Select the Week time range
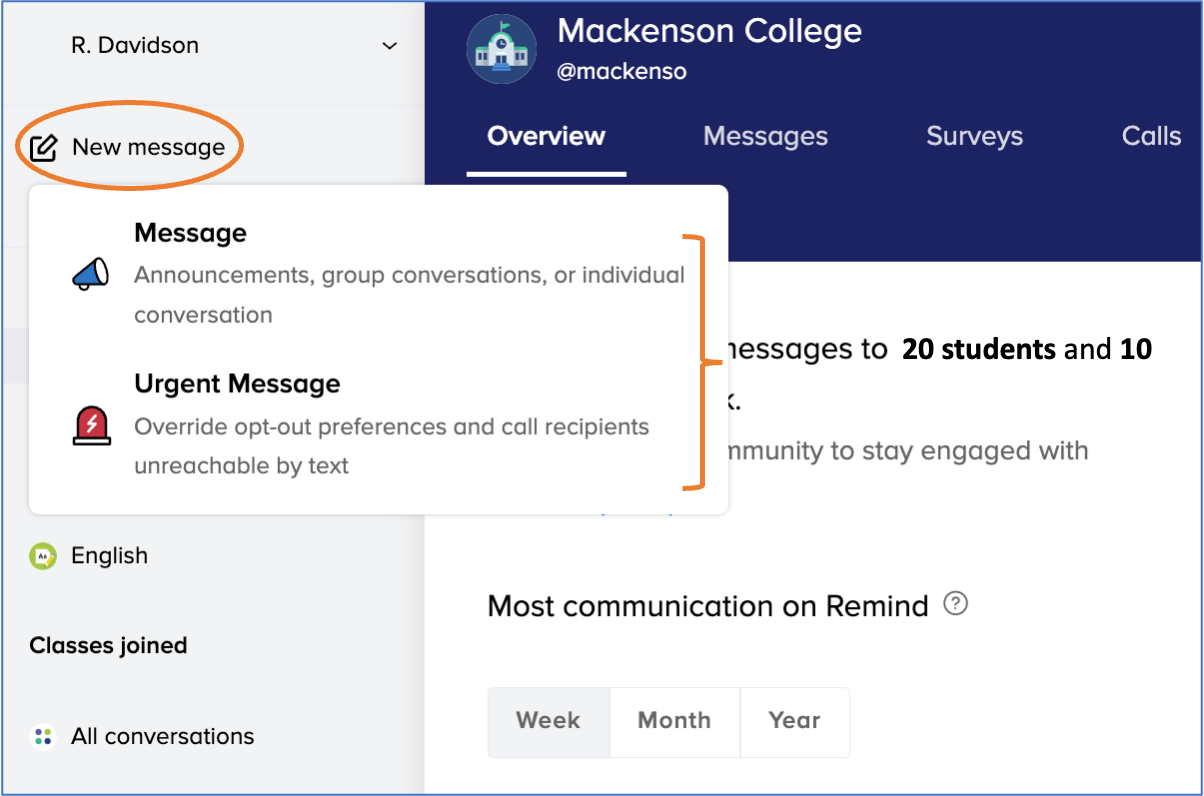The height and width of the screenshot is (796, 1204). [x=548, y=721]
